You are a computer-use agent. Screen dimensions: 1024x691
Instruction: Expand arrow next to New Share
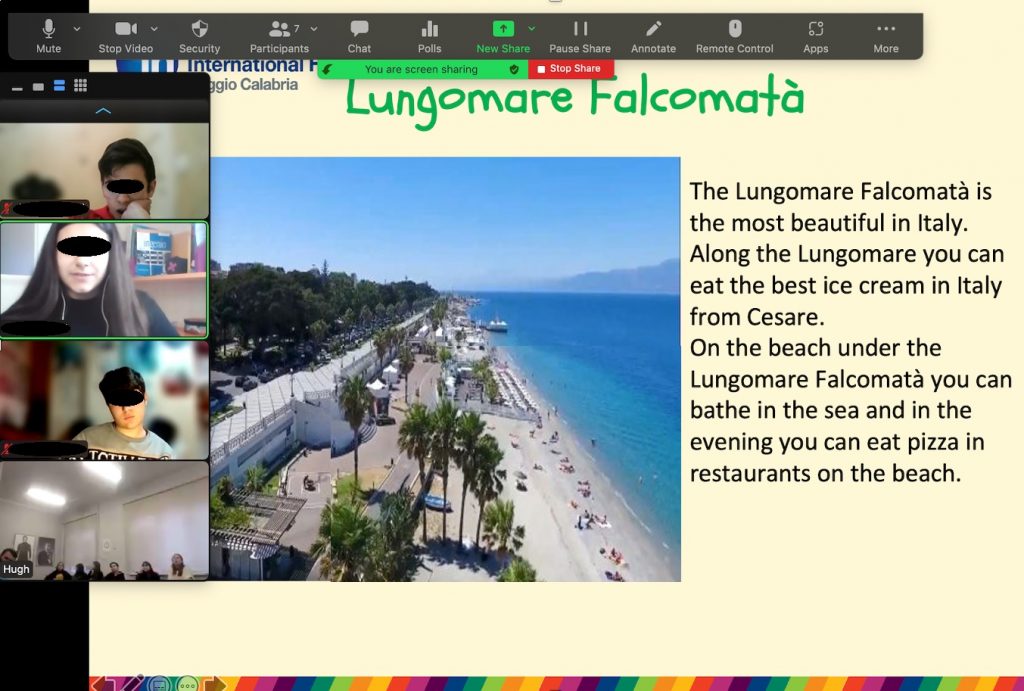532,28
